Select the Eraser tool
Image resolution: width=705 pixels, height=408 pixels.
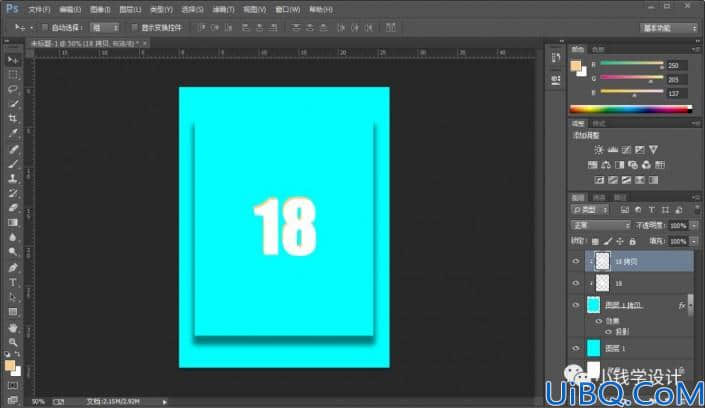tap(13, 208)
